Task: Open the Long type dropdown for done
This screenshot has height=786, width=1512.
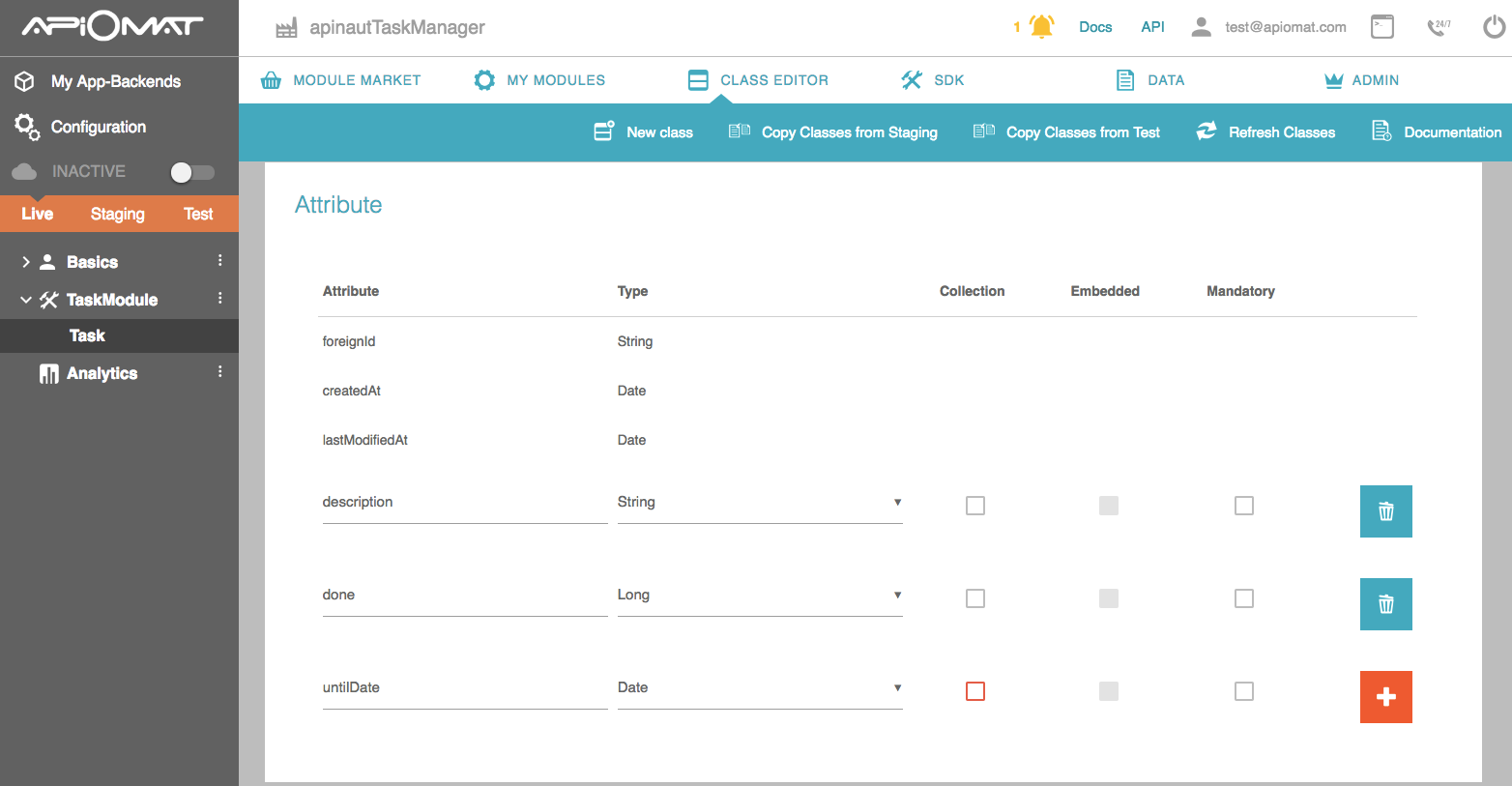Action: coord(759,596)
